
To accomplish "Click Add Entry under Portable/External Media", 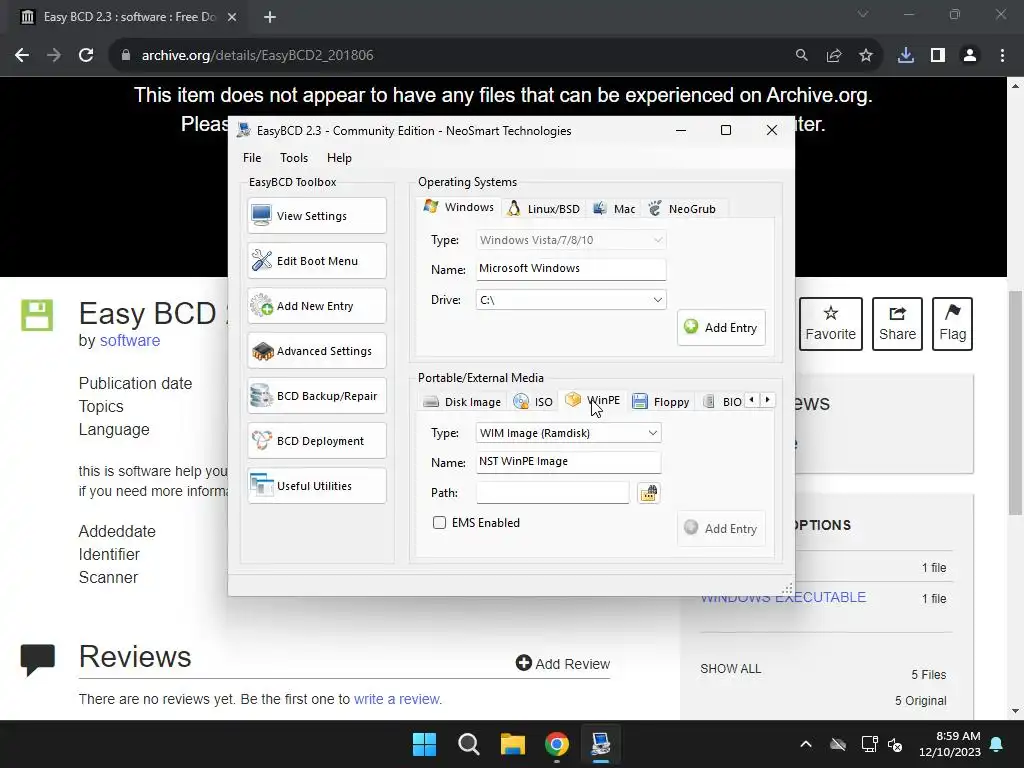I will [721, 528].
